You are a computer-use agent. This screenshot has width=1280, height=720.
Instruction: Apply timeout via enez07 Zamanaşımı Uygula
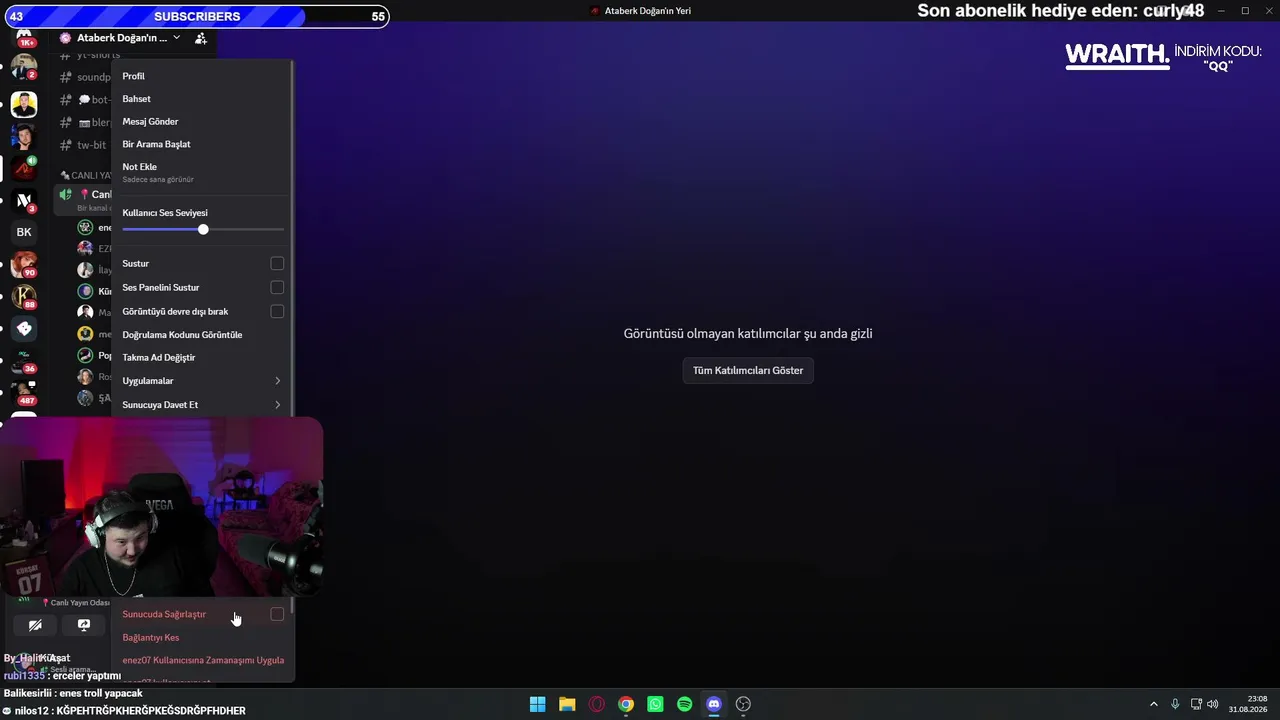click(202, 660)
